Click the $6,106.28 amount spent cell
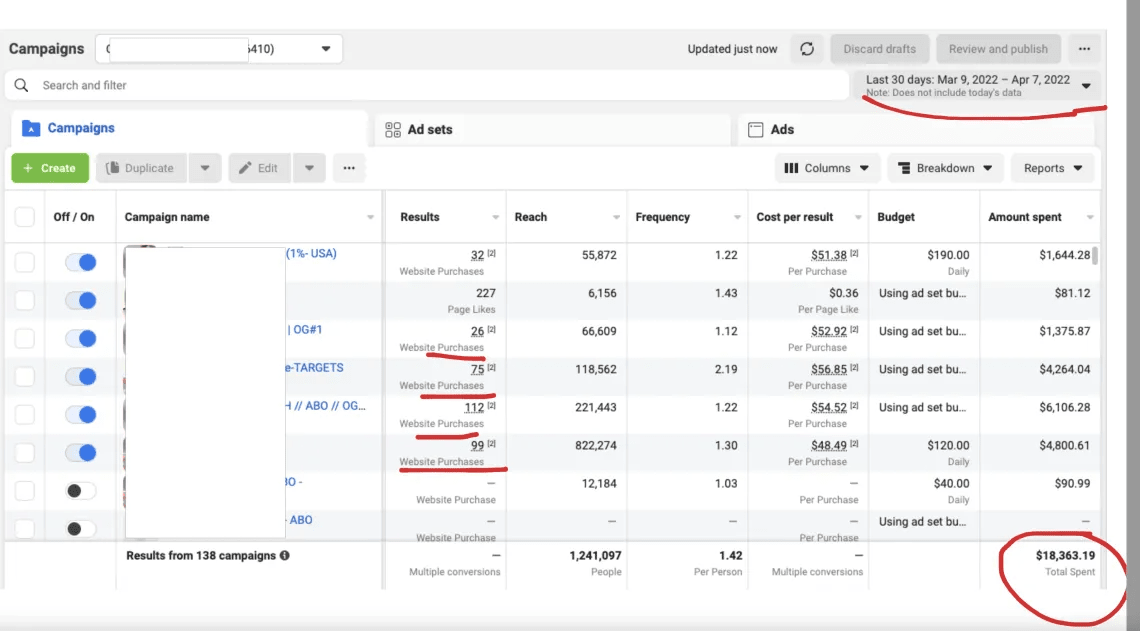The width and height of the screenshot is (1140, 631). [x=1064, y=407]
